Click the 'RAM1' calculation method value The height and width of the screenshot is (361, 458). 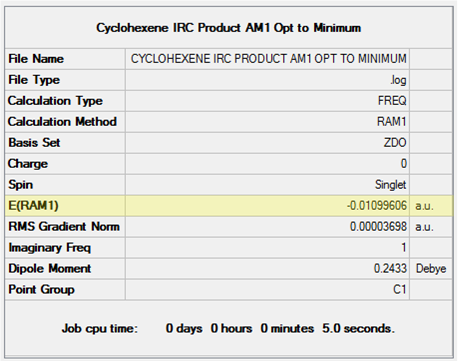392,122
